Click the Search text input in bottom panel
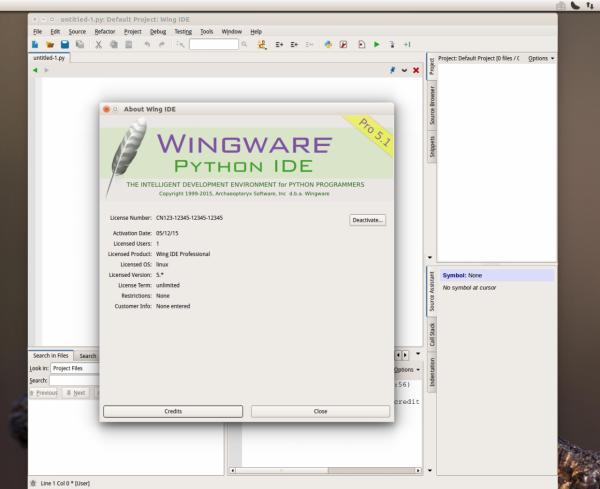Image resolution: width=600 pixels, height=489 pixels. 75,381
